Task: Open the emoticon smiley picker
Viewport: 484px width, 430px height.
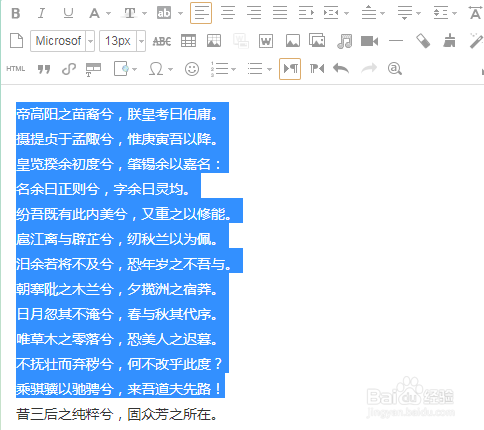Action: pos(192,69)
